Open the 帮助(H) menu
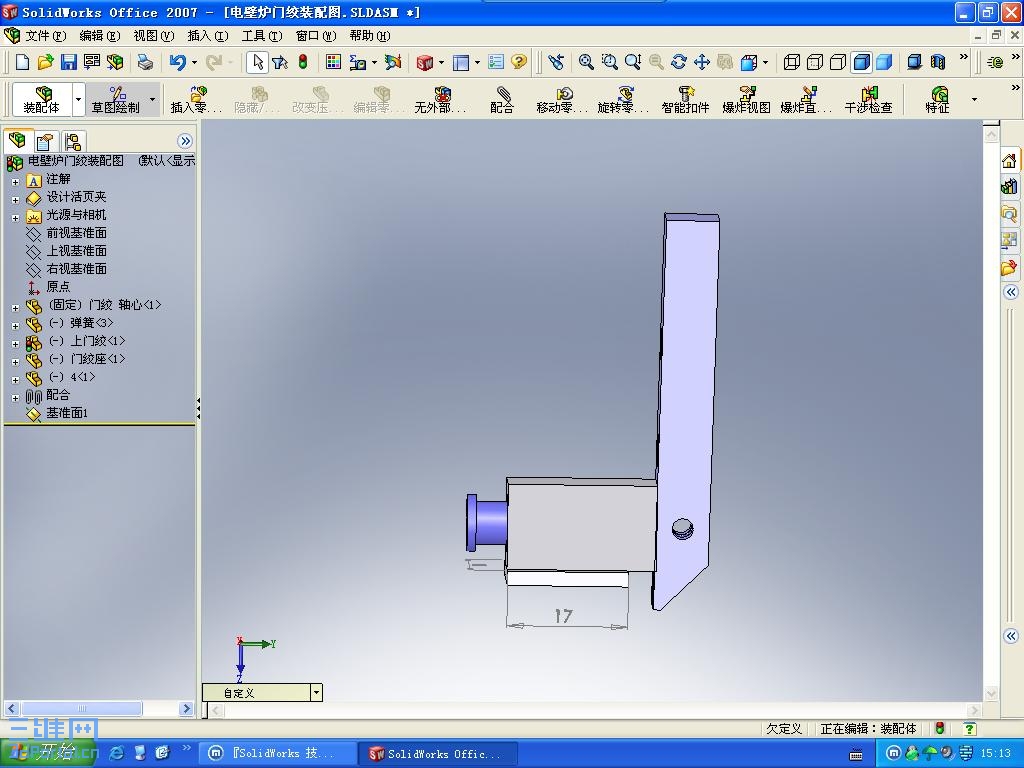 (370, 36)
